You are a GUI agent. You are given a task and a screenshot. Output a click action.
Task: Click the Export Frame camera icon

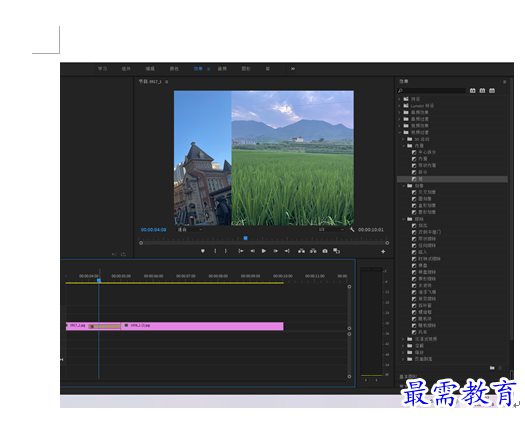[x=325, y=251]
